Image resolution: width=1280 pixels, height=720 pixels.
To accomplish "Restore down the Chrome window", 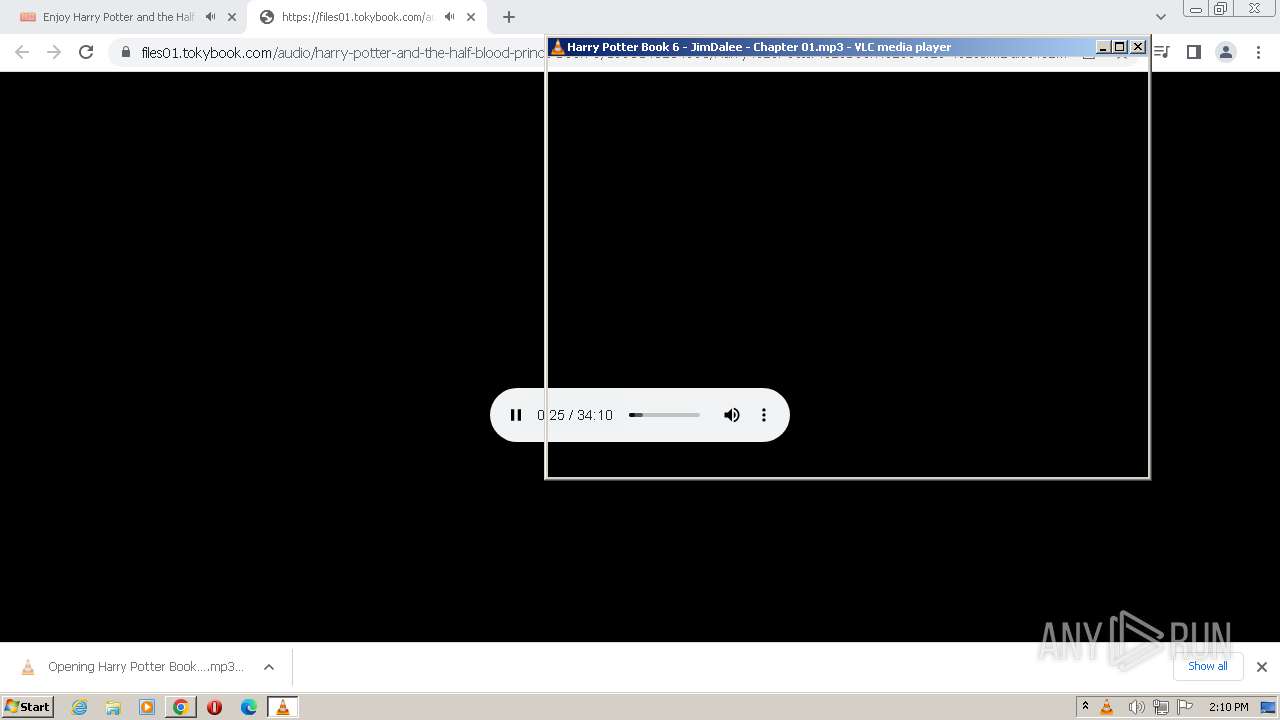I will (1221, 9).
